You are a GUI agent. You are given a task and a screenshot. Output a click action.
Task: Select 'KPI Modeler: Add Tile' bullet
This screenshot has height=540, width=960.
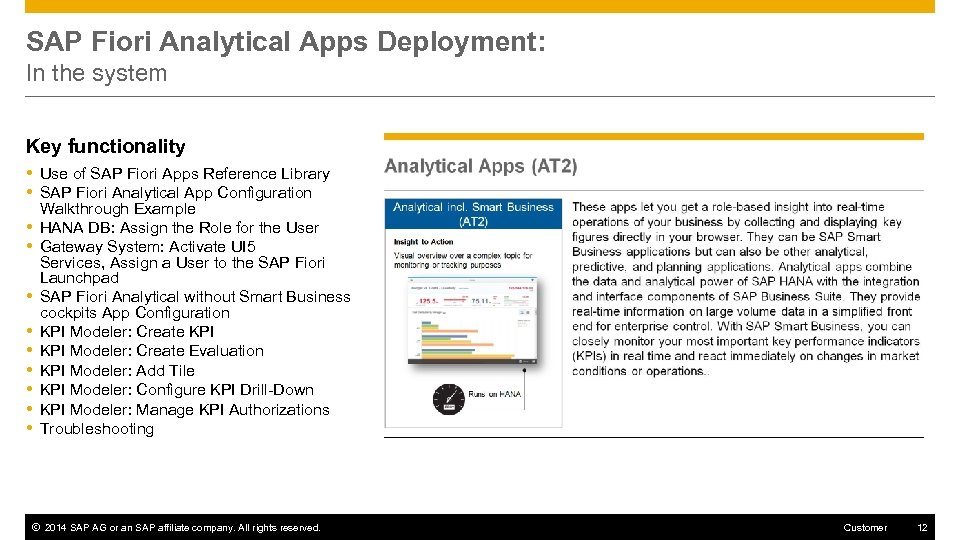[117, 370]
